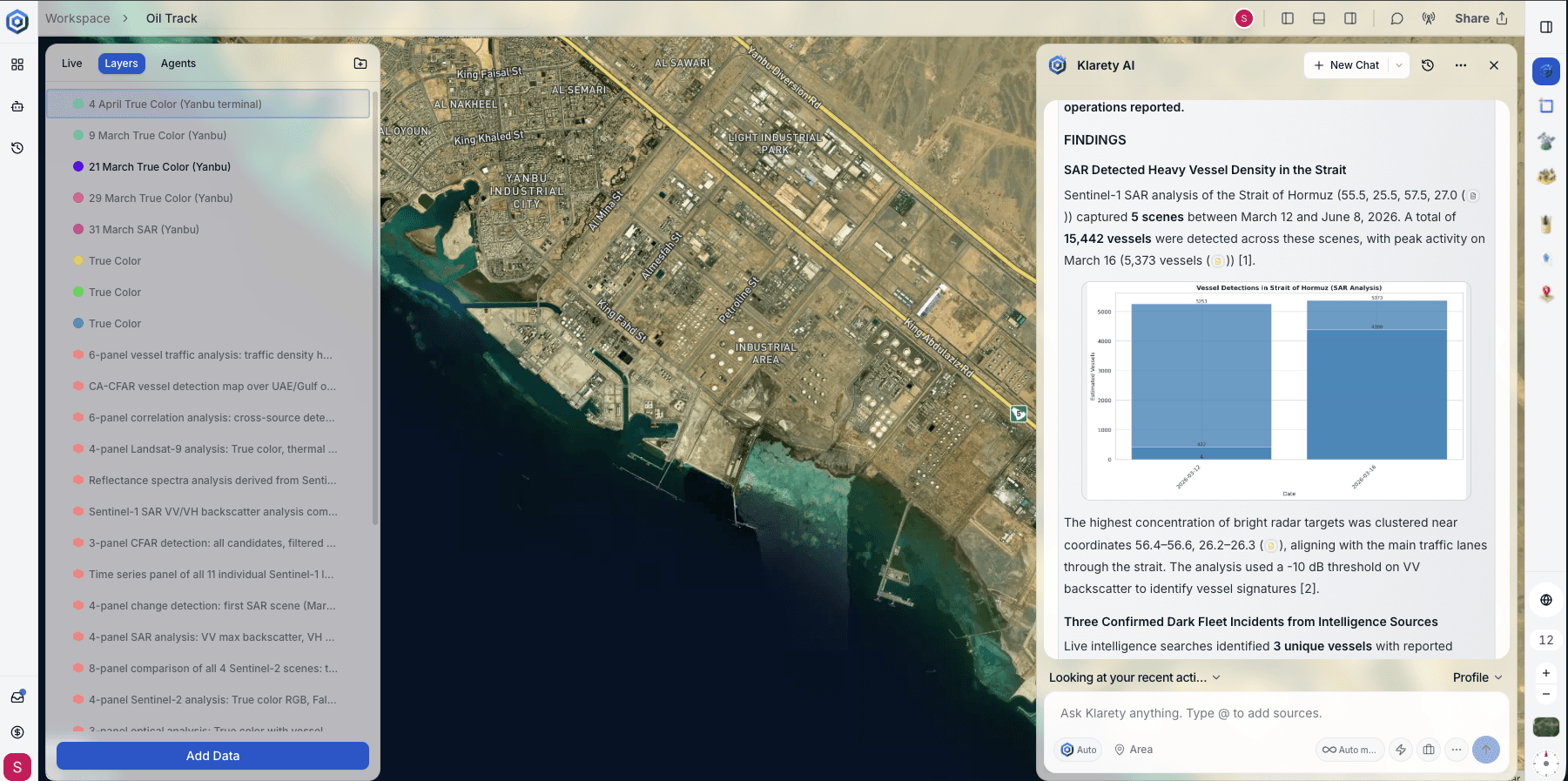
Task: Select the 6-panel vessel traffic analysis layer
Action: click(208, 355)
